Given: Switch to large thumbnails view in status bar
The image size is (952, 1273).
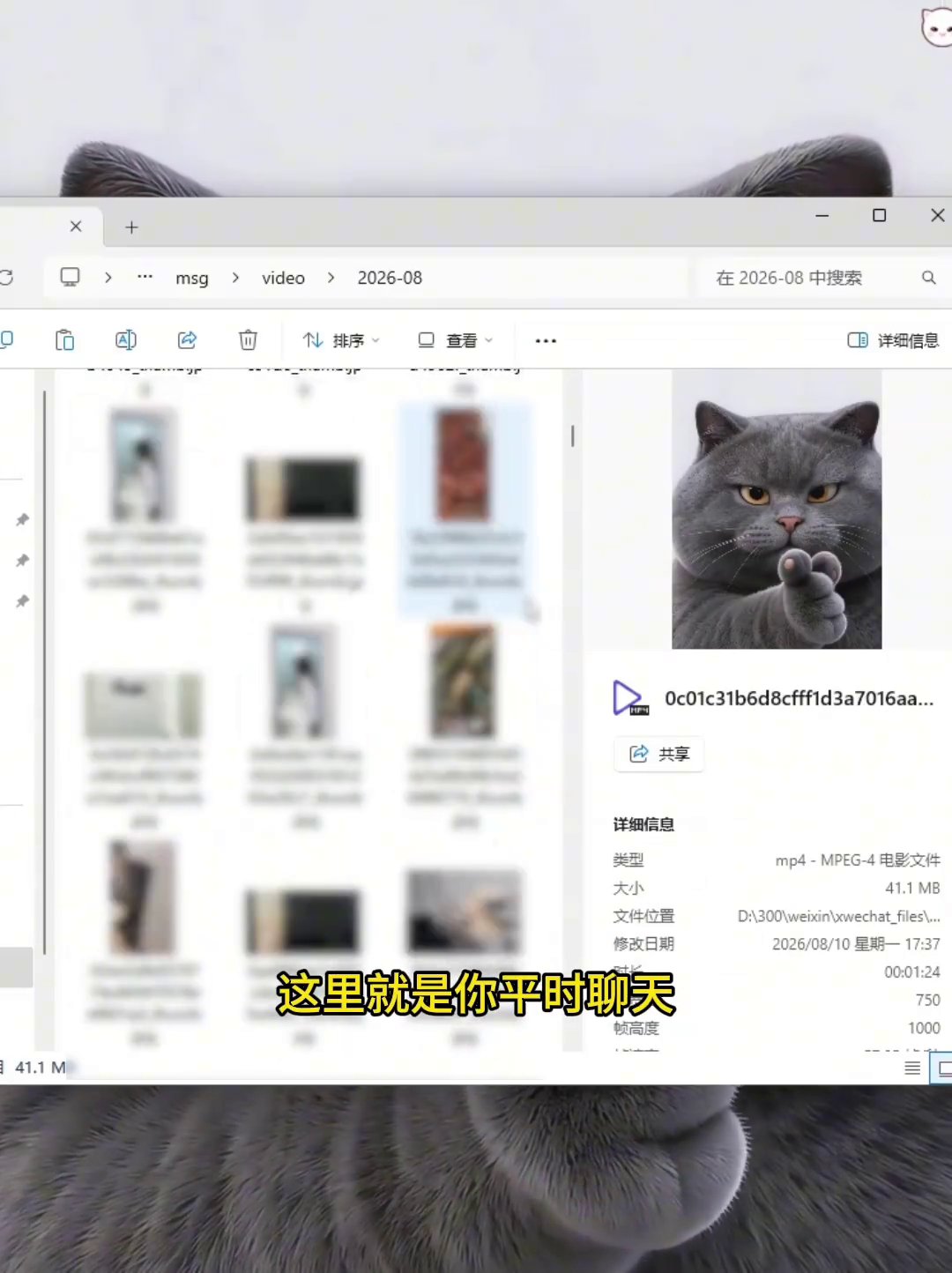Looking at the screenshot, I should pyautogui.click(x=944, y=1068).
